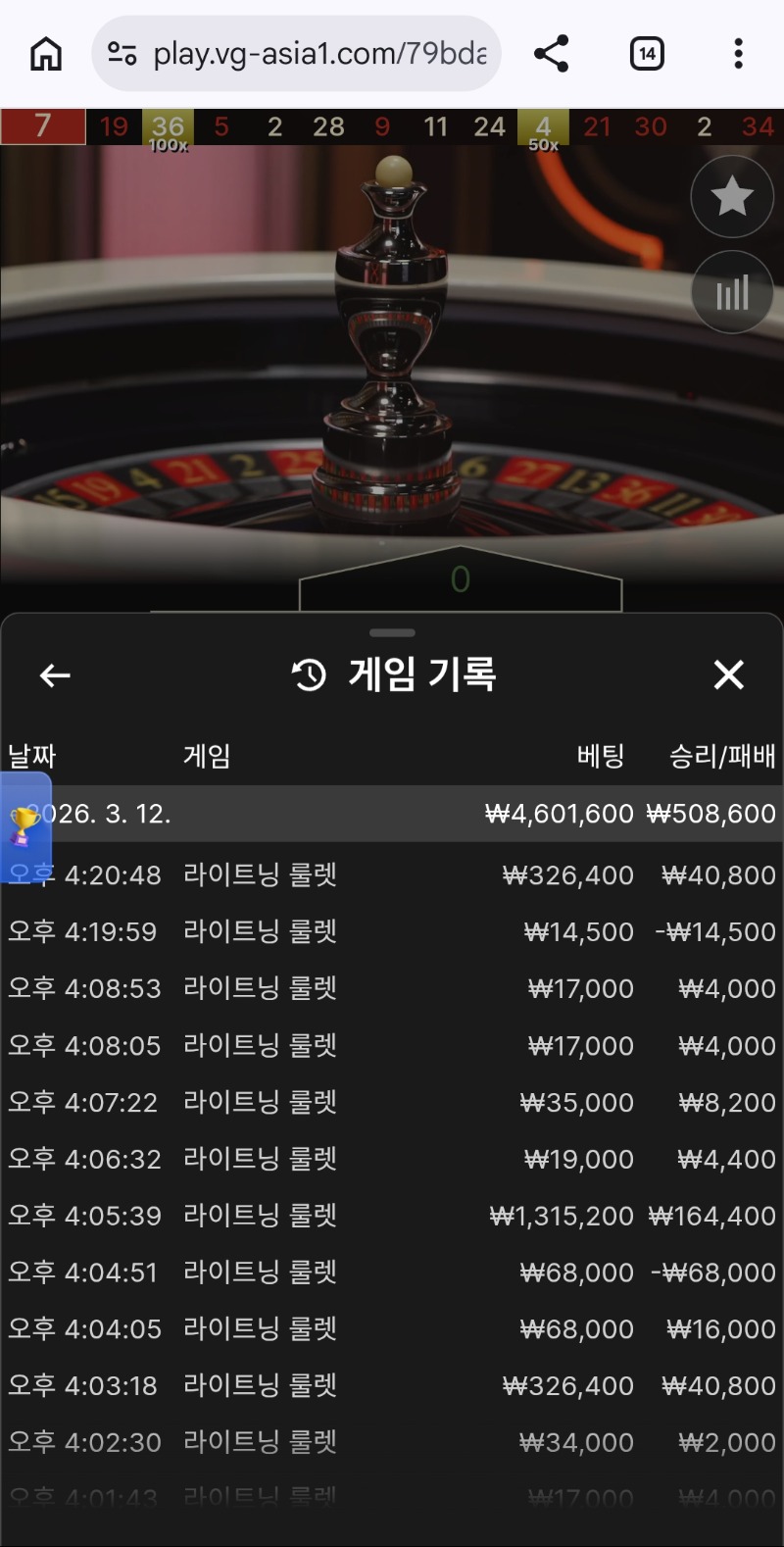This screenshot has width=784, height=1547.
Task: Select the 4:04:51 record with -₩68,000
Action: point(392,1273)
